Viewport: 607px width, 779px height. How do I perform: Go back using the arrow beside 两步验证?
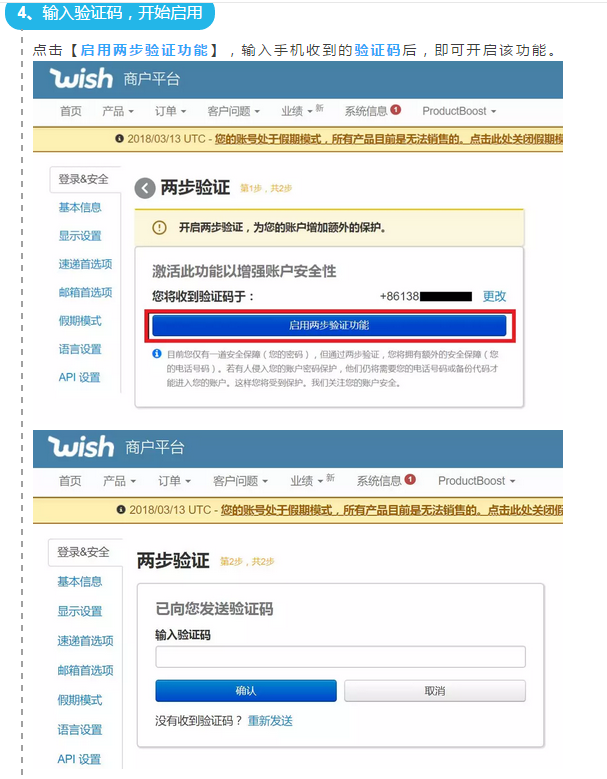coord(145,188)
